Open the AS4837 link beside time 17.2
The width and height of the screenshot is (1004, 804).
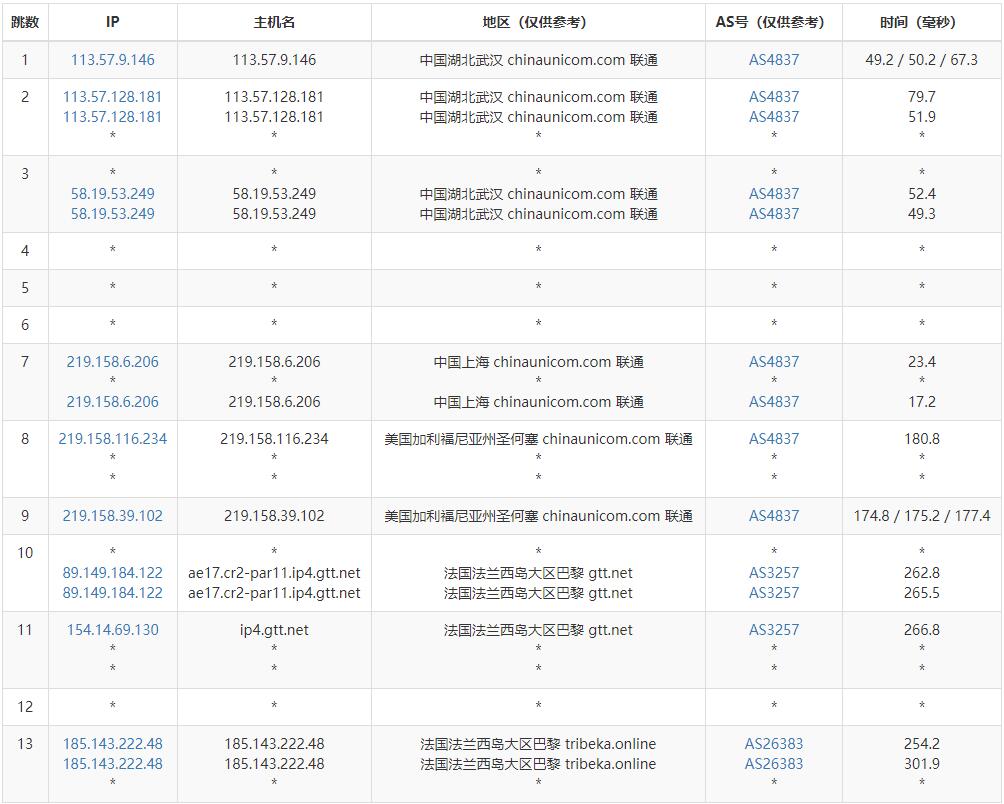[x=773, y=402]
